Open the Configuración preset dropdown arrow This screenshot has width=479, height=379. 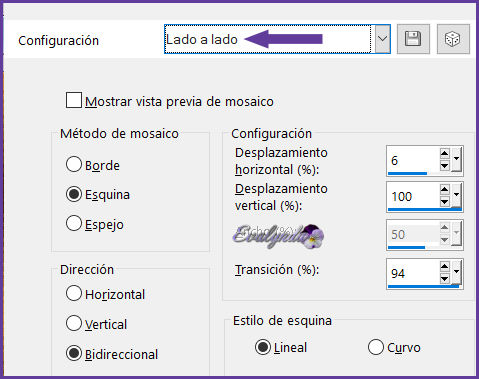pos(383,39)
